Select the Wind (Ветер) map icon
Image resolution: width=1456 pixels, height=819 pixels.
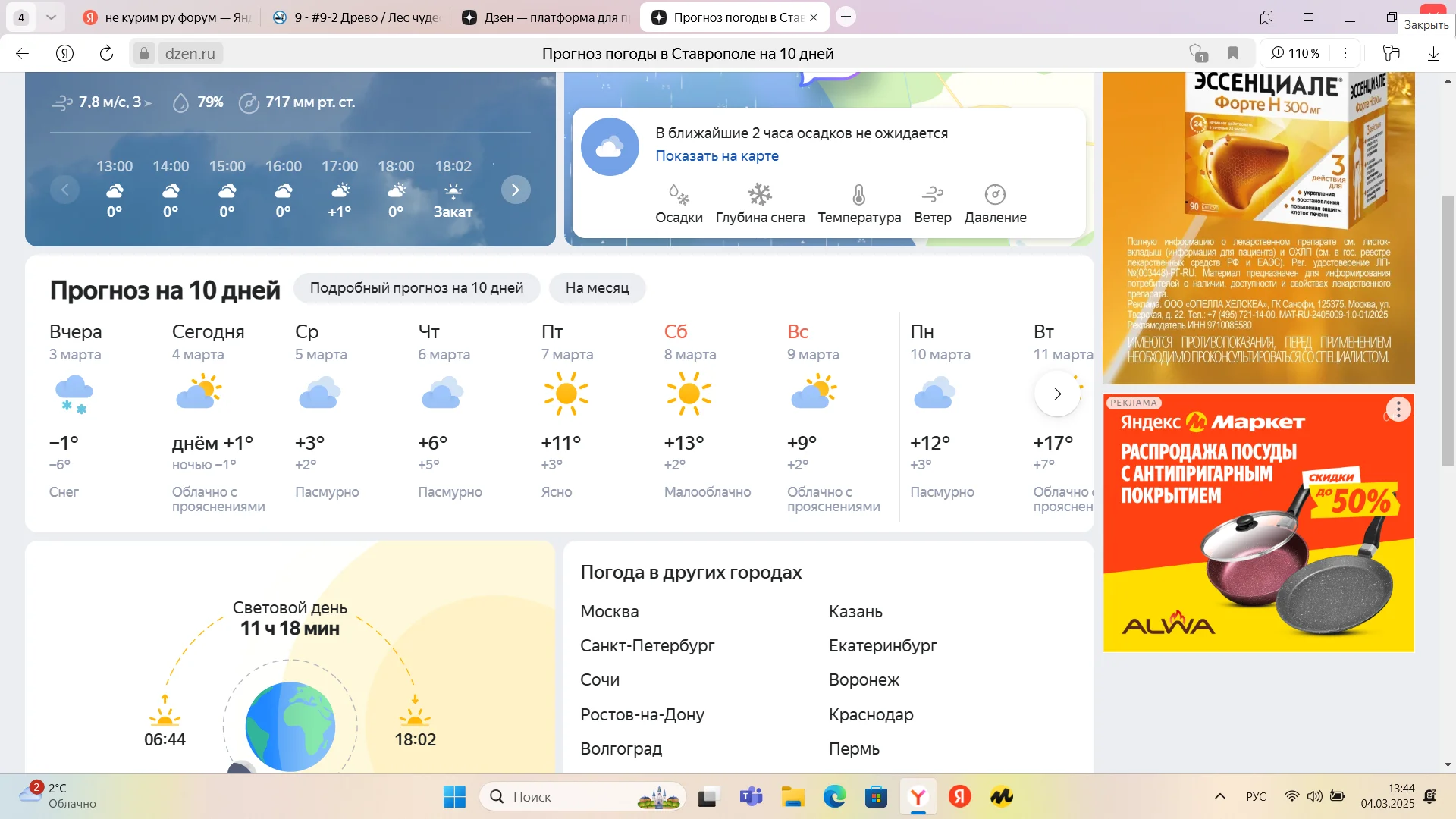[932, 196]
